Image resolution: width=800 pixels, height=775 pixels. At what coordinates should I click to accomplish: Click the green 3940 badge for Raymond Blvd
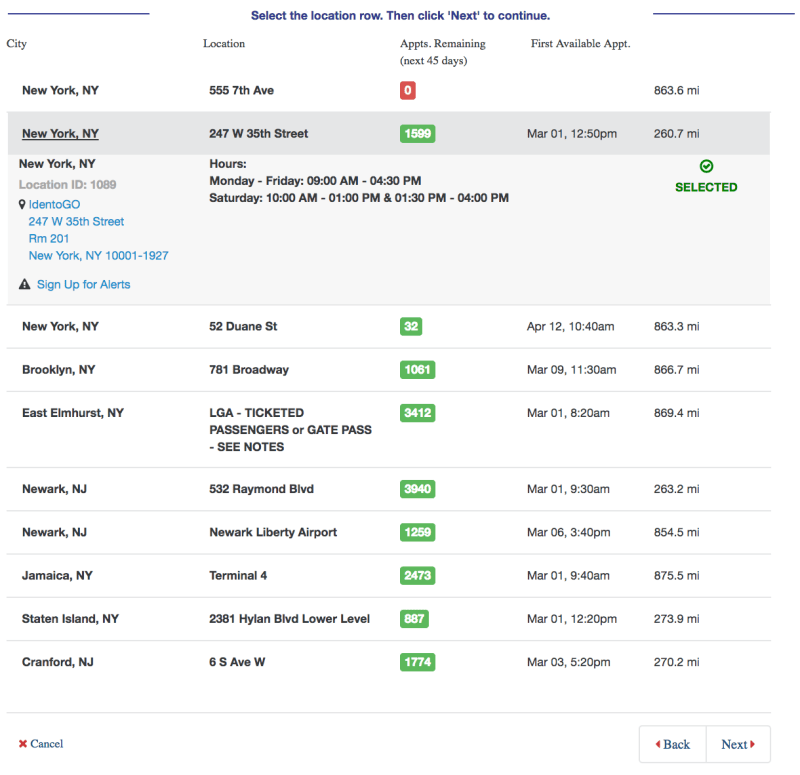tap(417, 489)
